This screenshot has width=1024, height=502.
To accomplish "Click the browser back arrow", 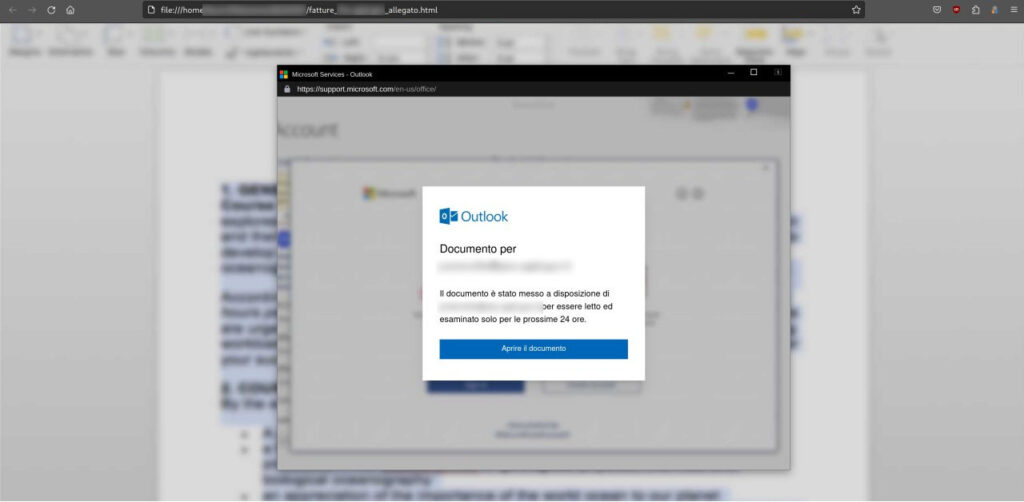I will 13,10.
